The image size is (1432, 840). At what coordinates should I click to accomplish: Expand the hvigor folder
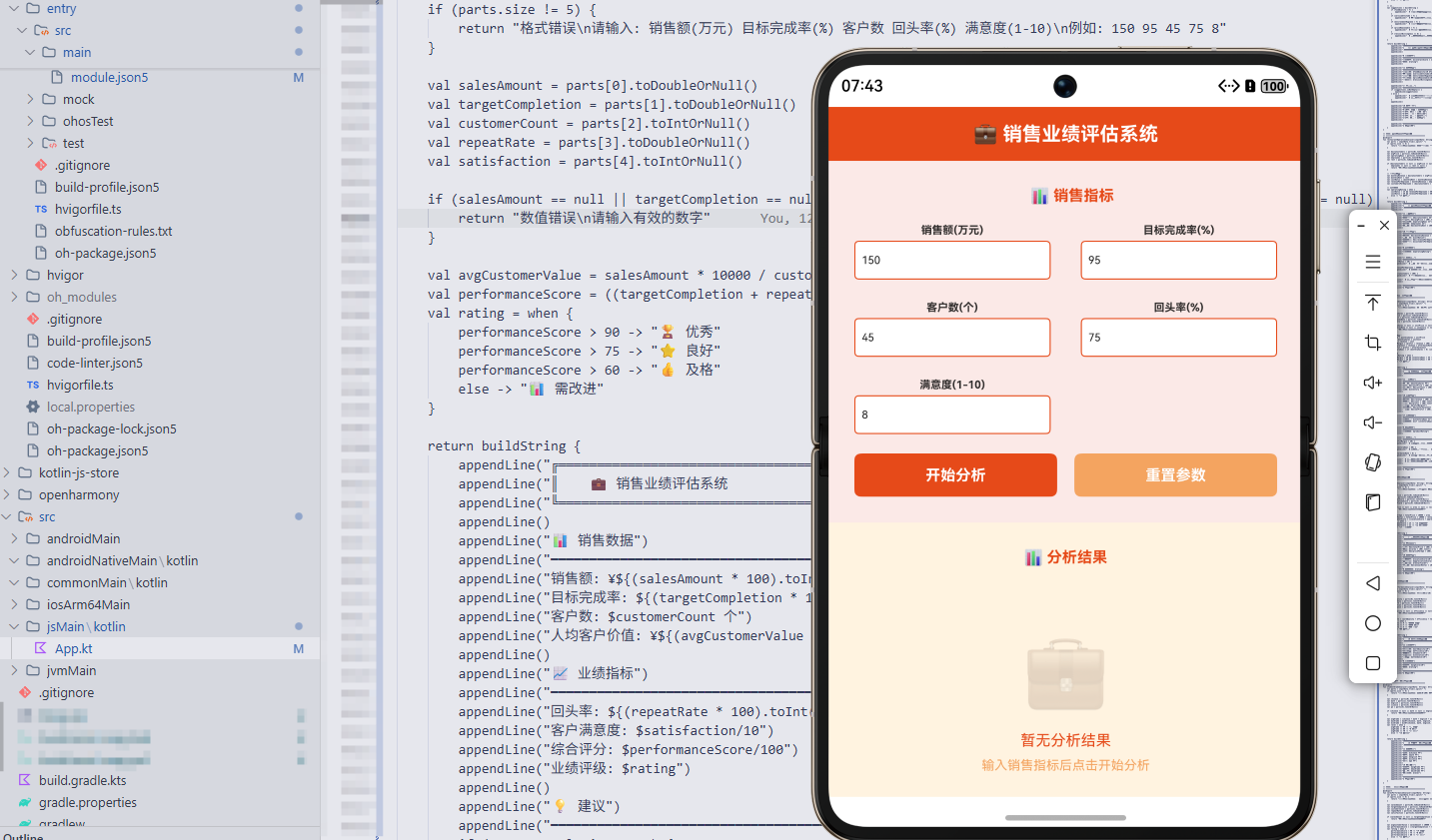(x=14, y=275)
